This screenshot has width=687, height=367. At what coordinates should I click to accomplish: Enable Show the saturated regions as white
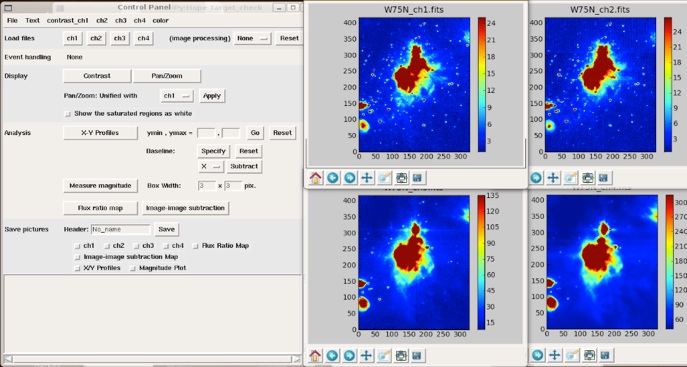pyautogui.click(x=68, y=114)
